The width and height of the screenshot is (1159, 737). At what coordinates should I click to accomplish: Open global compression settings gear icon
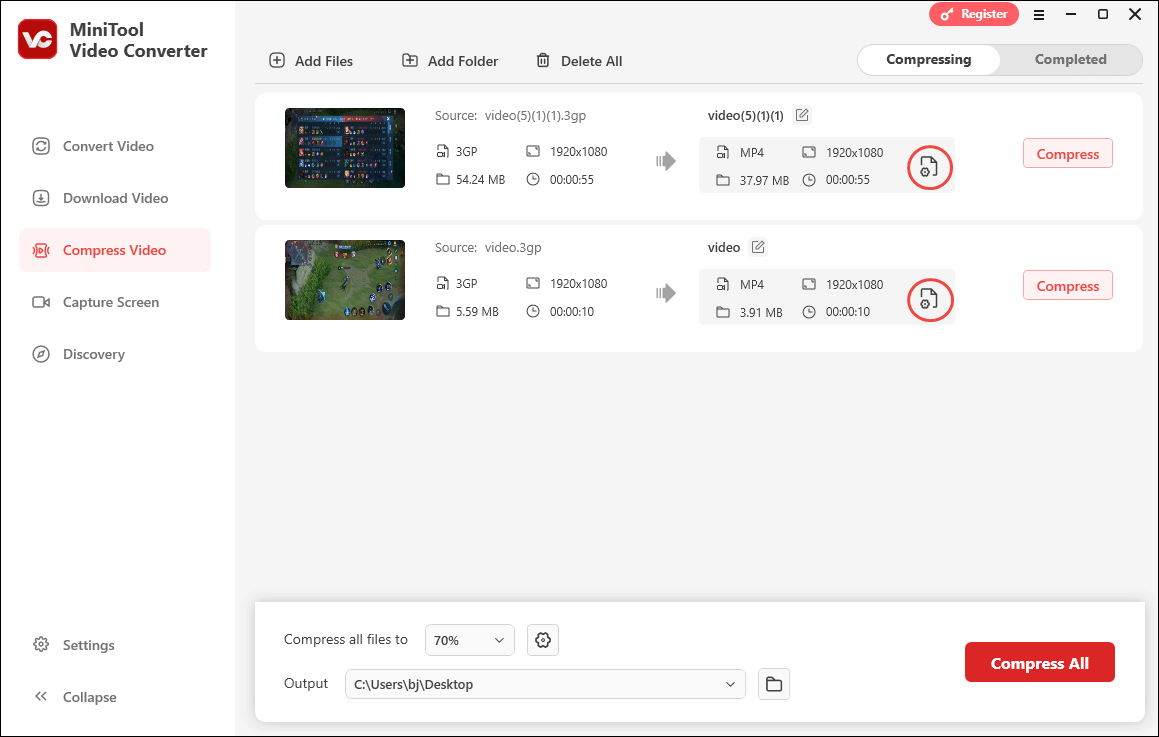pyautogui.click(x=543, y=640)
